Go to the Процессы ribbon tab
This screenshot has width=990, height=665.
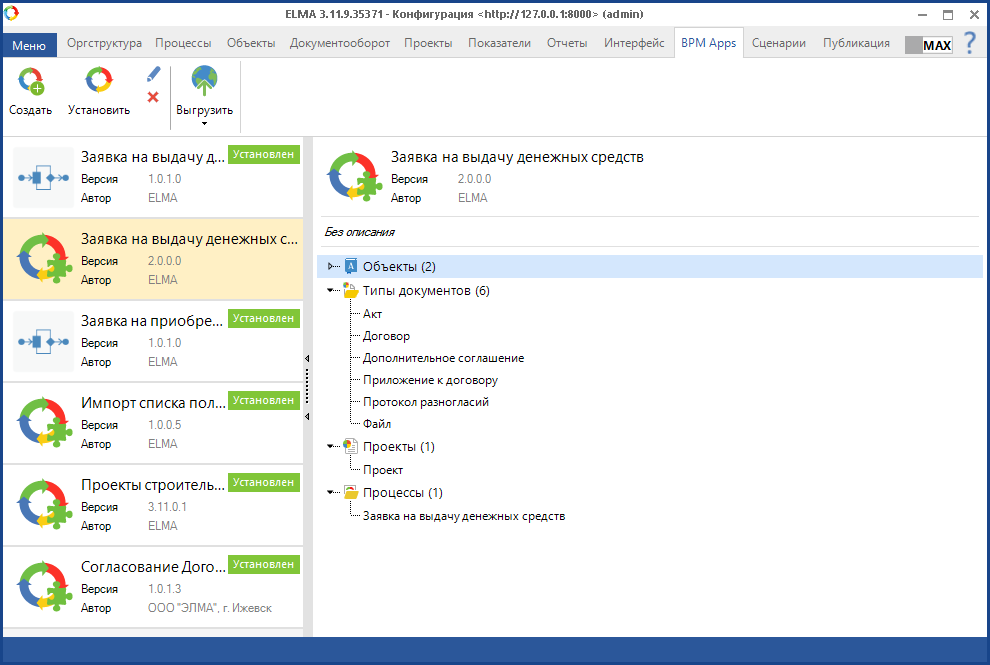183,43
